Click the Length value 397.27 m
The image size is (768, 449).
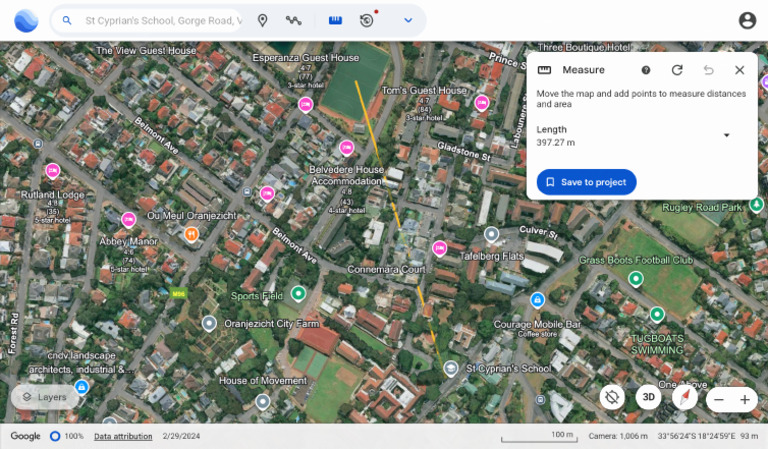(x=555, y=142)
